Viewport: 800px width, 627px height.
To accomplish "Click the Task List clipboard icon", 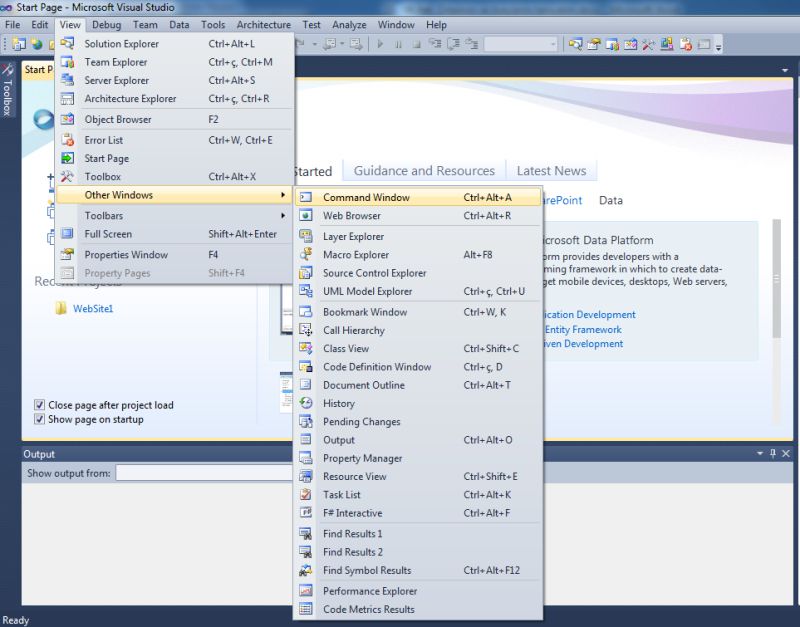I will point(306,494).
